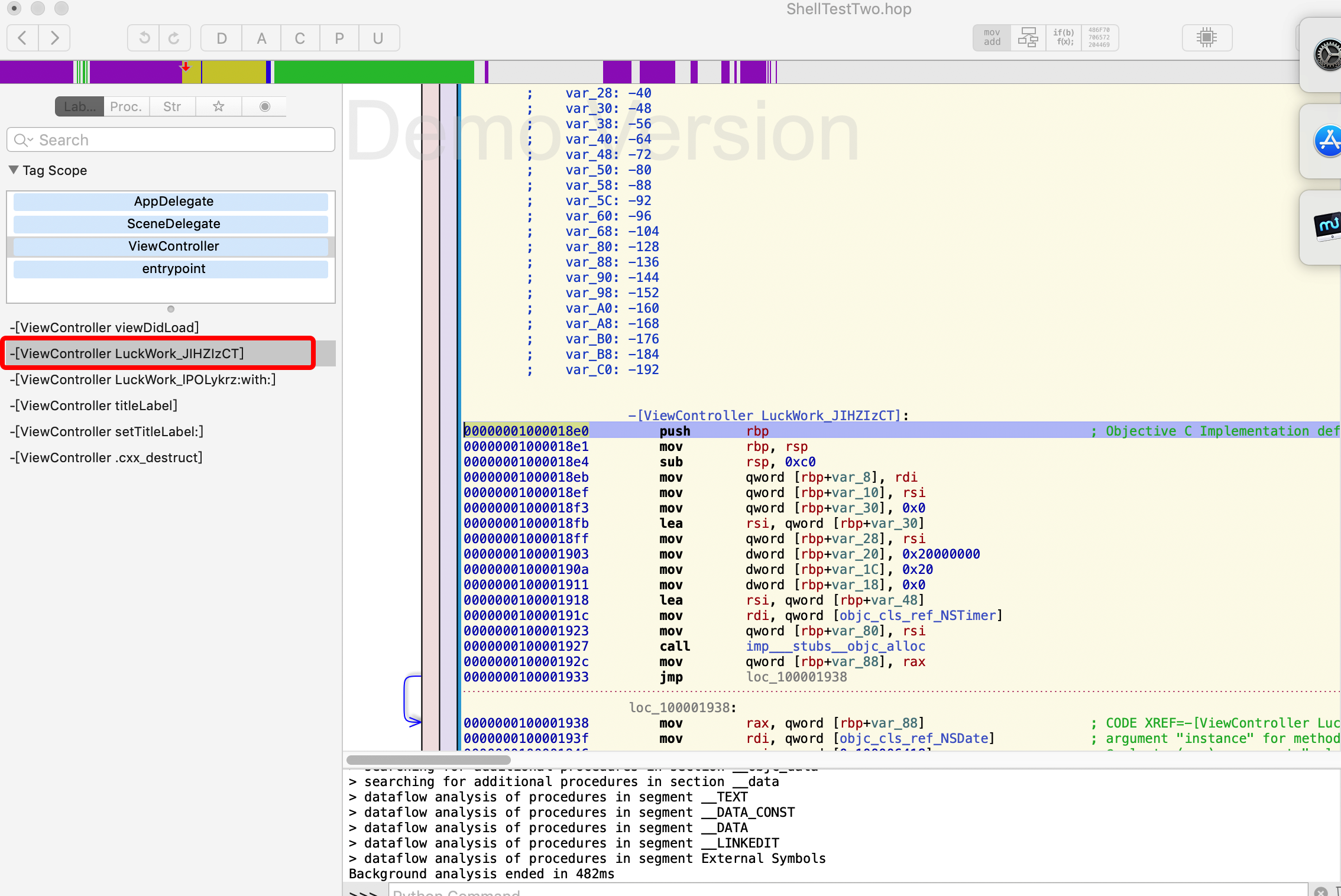Screen dimensions: 1341x896
Task: Click the redo arrow icon
Action: tap(174, 38)
